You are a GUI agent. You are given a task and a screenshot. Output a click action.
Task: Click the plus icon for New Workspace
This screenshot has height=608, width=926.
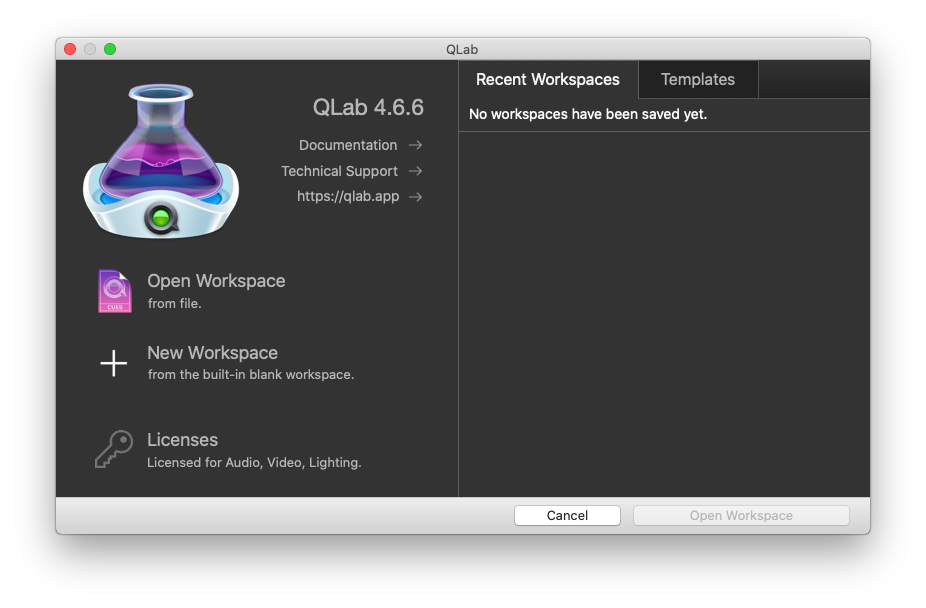point(113,363)
